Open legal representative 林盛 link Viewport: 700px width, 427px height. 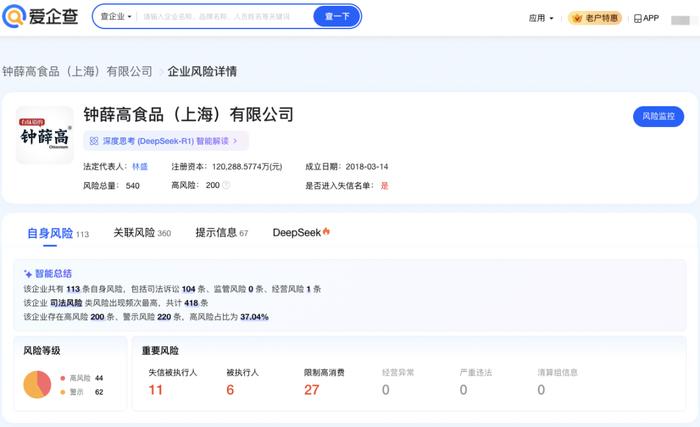140,167
